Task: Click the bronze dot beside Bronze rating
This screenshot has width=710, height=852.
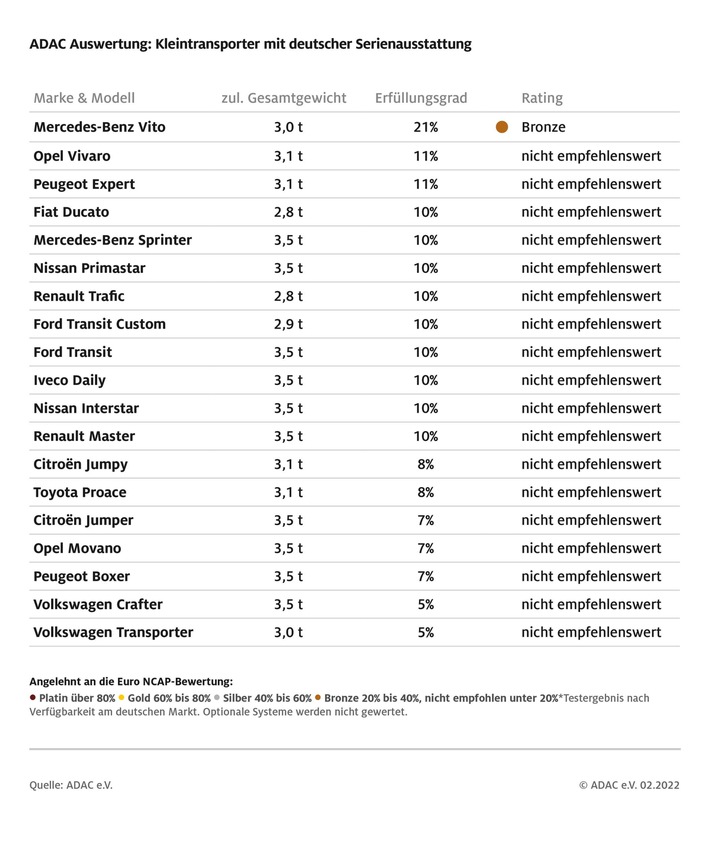Action: [x=501, y=127]
